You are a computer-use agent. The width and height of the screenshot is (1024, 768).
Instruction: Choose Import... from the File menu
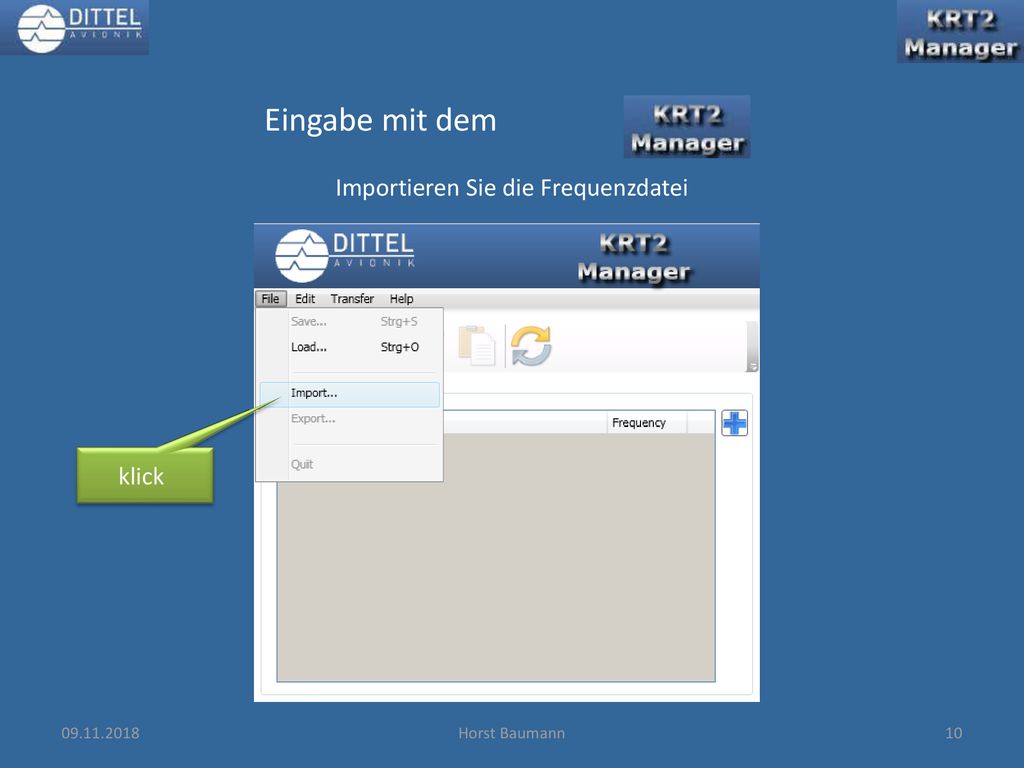click(x=349, y=393)
